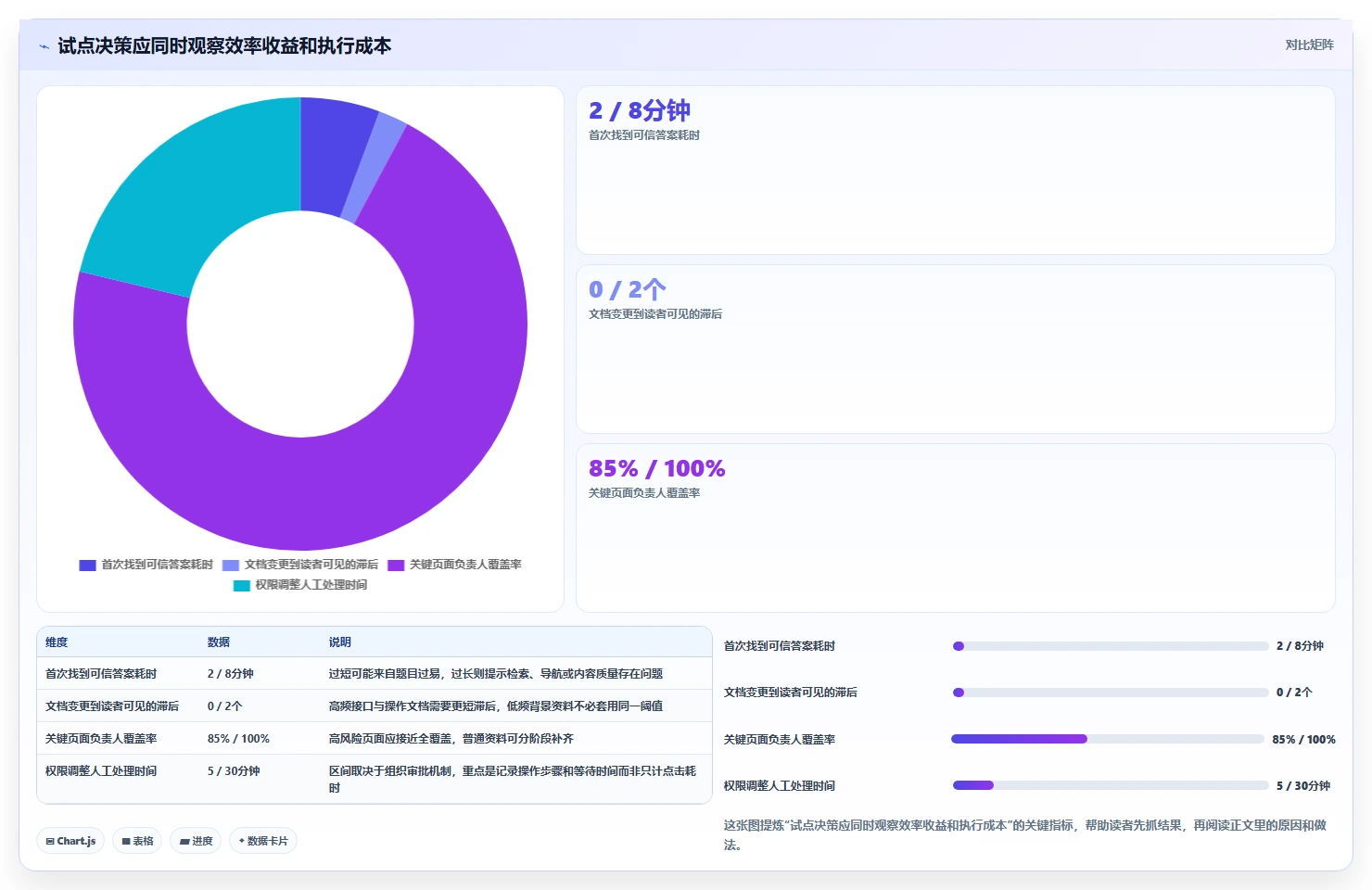Click the summary paragraph starting 这张图提炼
Viewport: 1372px width, 890px height.
(1025, 834)
